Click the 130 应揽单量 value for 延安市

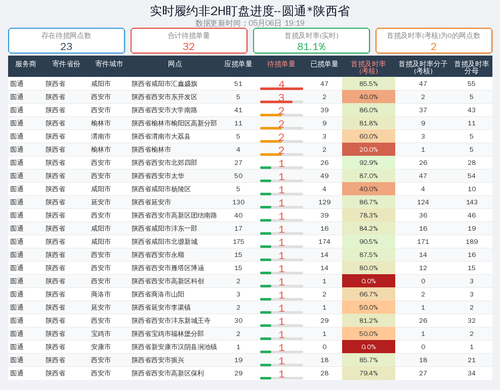(238, 202)
